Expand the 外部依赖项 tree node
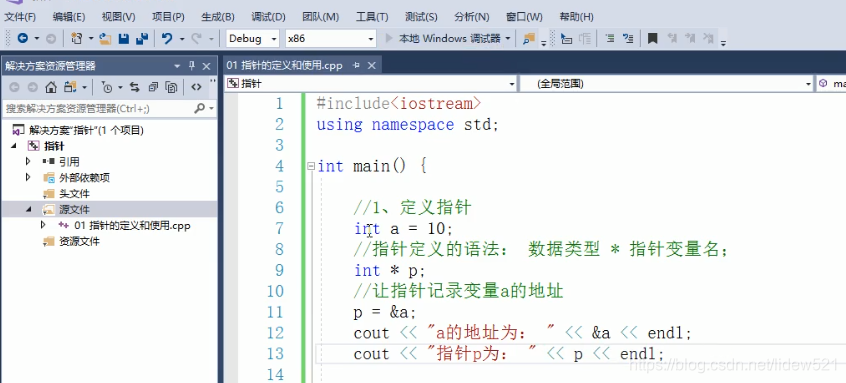 point(28,177)
